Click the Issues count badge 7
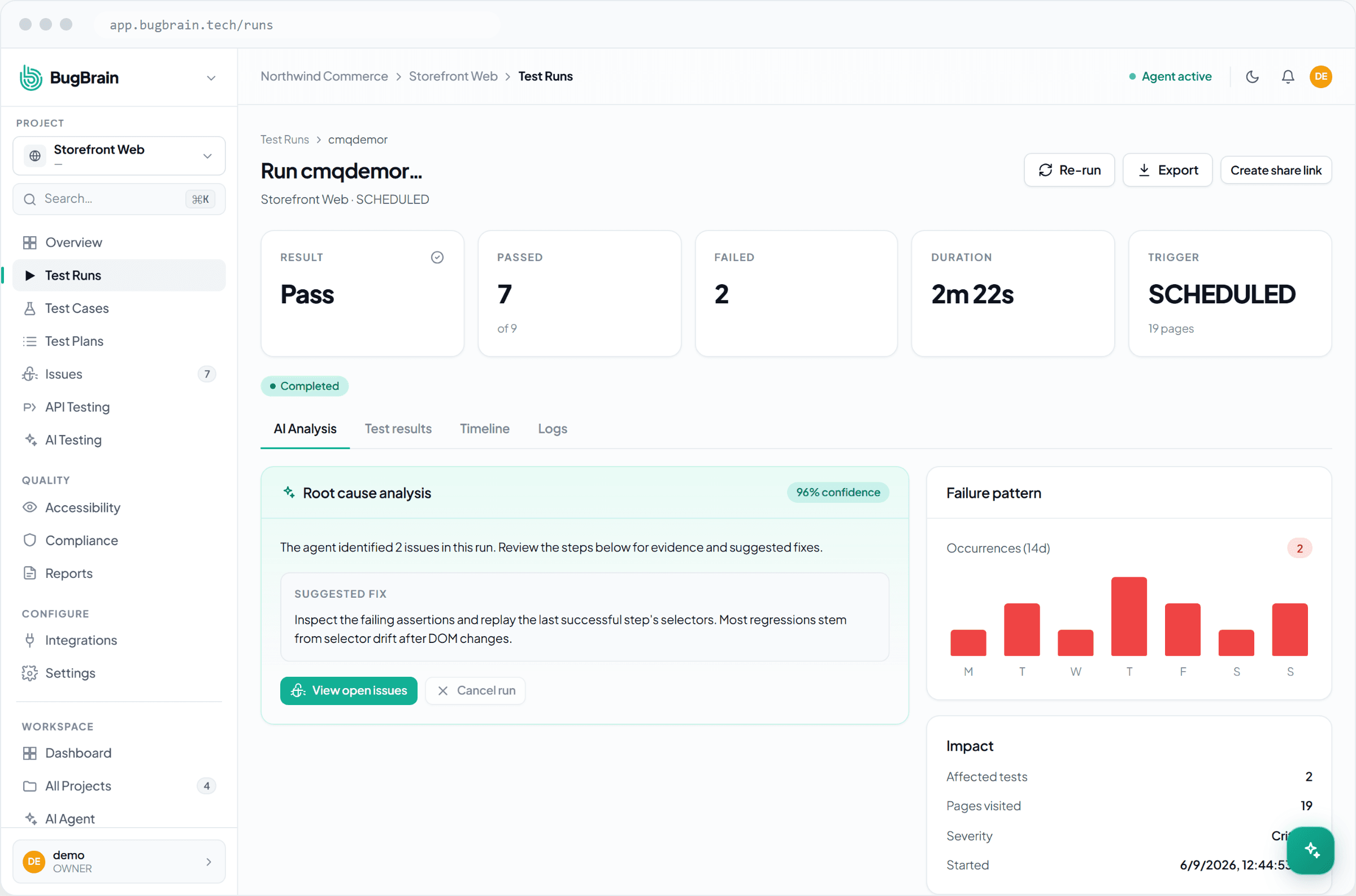1356x896 pixels. tap(207, 375)
